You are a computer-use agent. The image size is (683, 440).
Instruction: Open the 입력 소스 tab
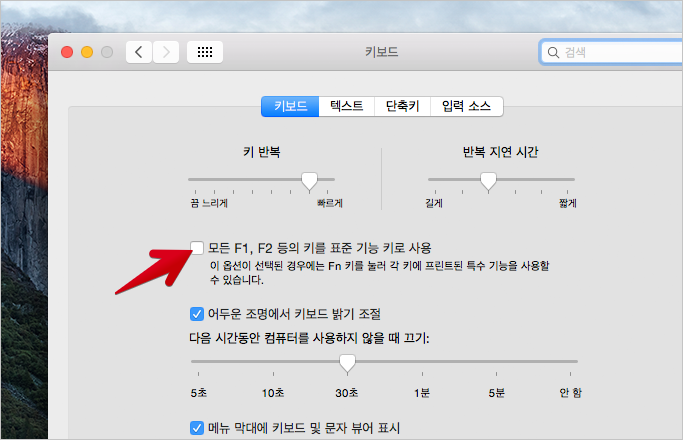click(x=467, y=106)
